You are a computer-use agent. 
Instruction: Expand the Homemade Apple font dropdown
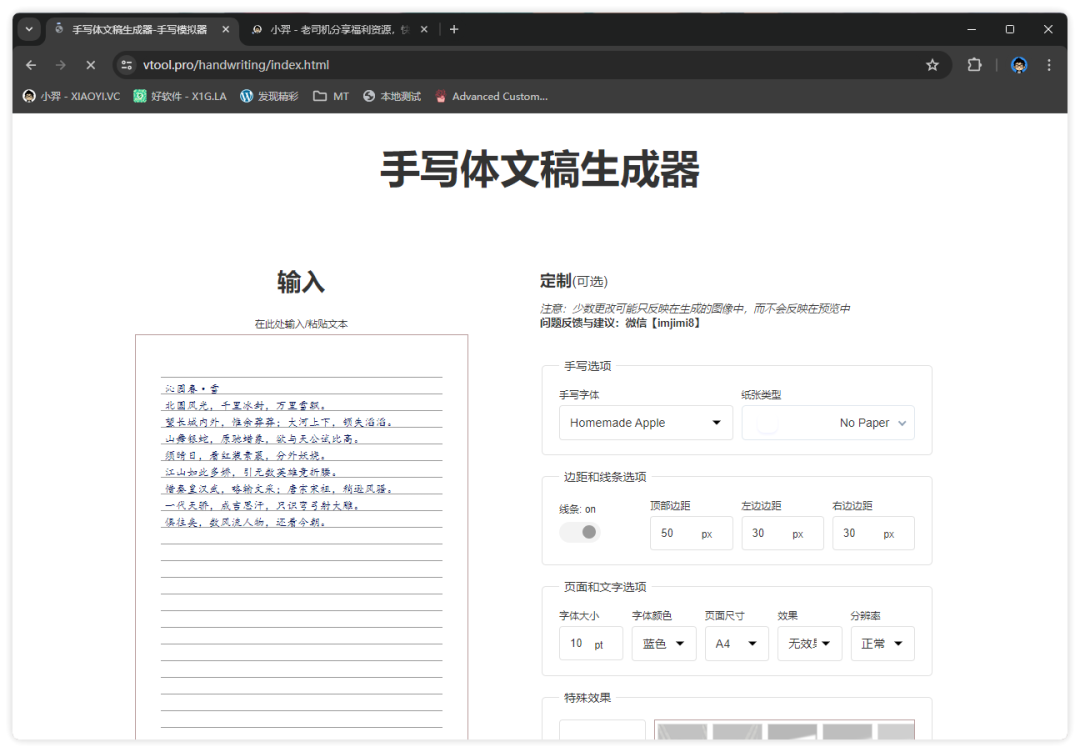click(645, 423)
